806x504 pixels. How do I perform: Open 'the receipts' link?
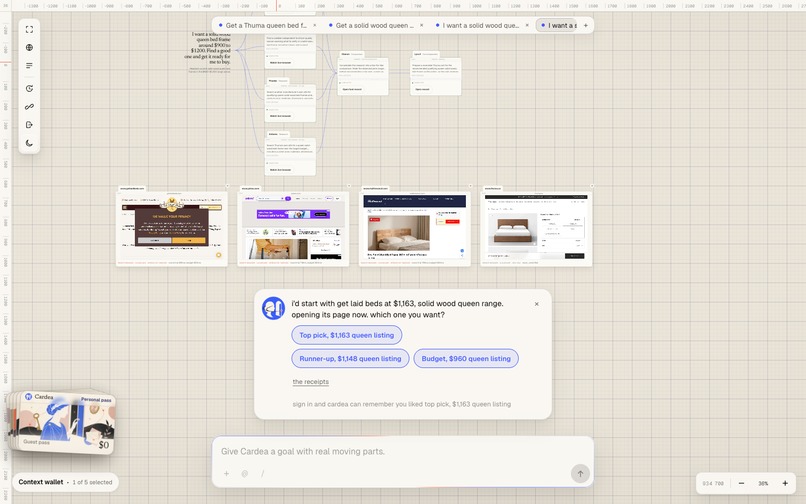(x=310, y=382)
